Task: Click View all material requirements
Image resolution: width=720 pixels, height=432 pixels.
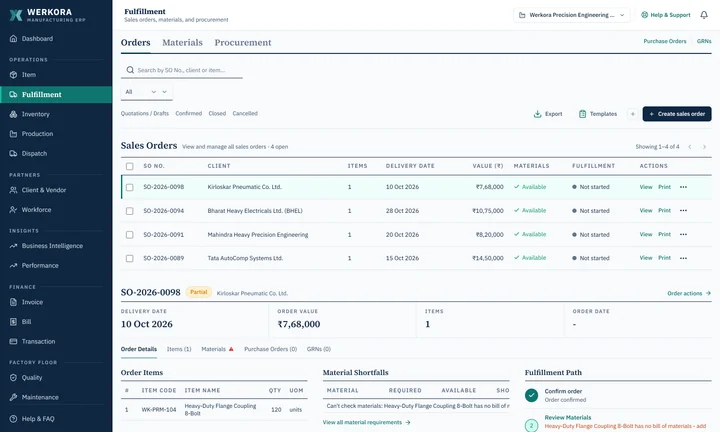Action: tap(366, 422)
